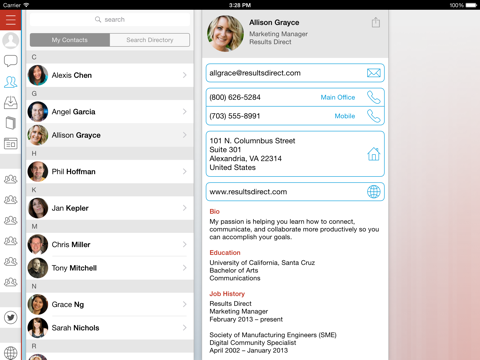Open the profile avatar icon in sidebar
Image resolution: width=480 pixels, height=360 pixels.
(x=10, y=41)
